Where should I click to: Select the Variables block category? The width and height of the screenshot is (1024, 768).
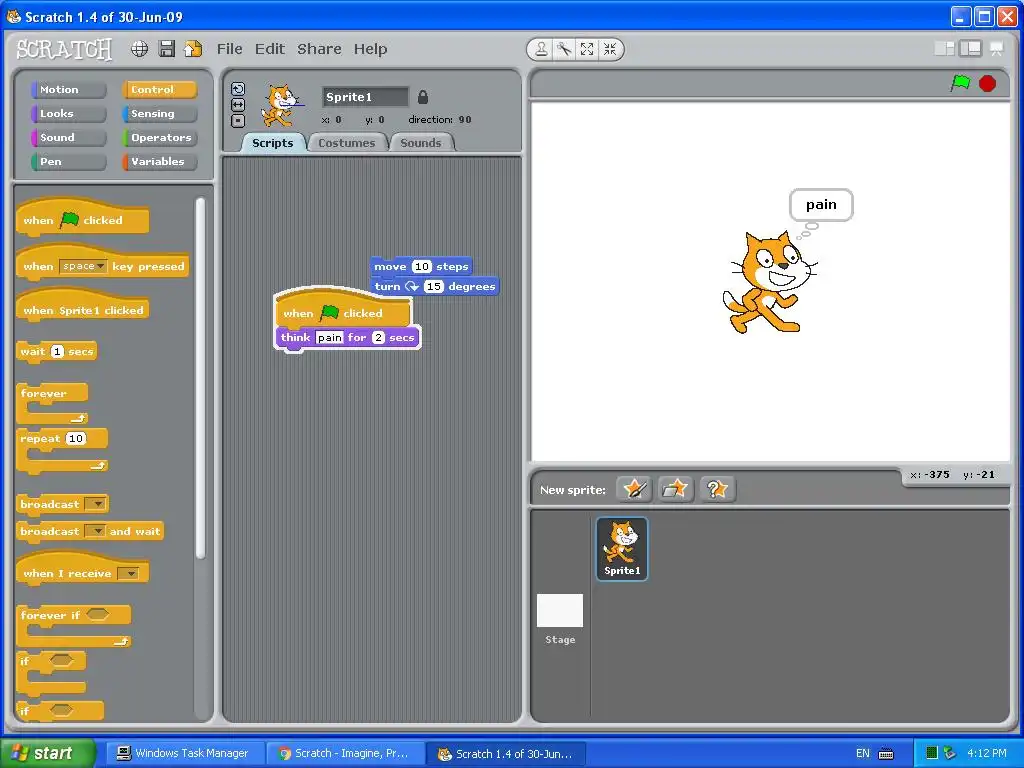[x=159, y=161]
